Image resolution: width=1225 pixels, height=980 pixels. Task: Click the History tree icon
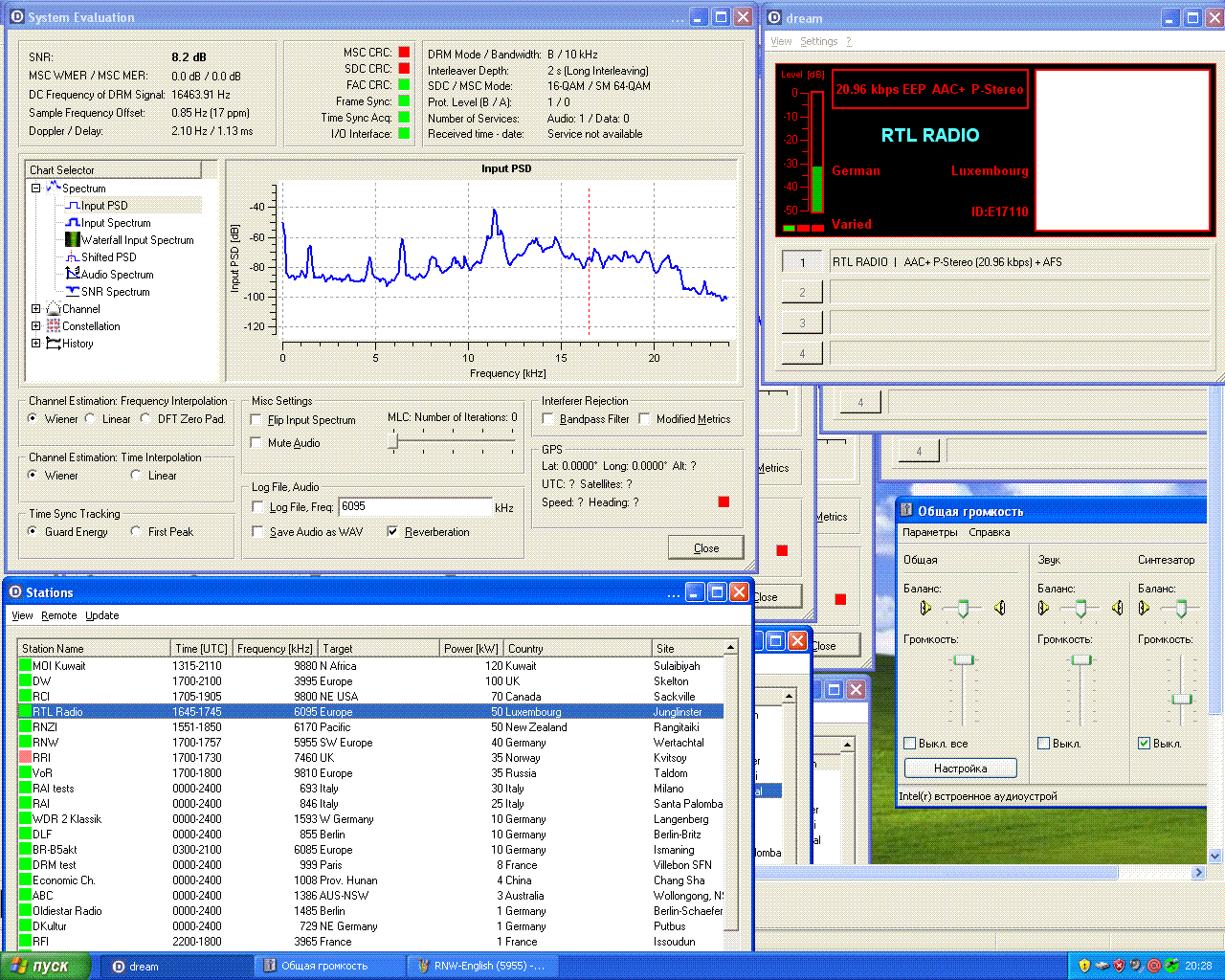(x=54, y=344)
